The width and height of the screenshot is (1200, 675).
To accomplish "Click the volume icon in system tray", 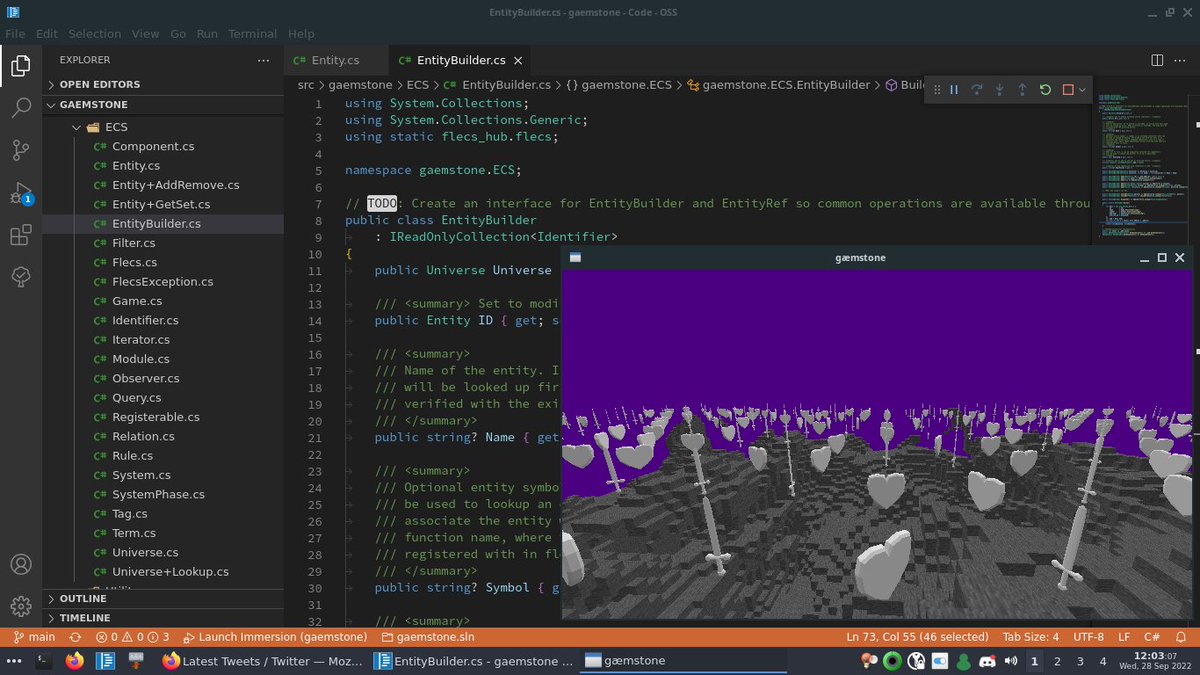I will pos(1009,661).
